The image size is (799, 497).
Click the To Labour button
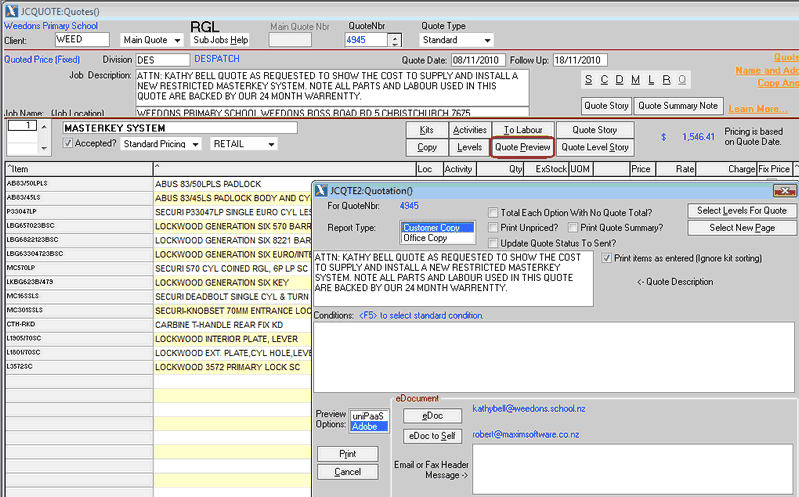(x=523, y=130)
